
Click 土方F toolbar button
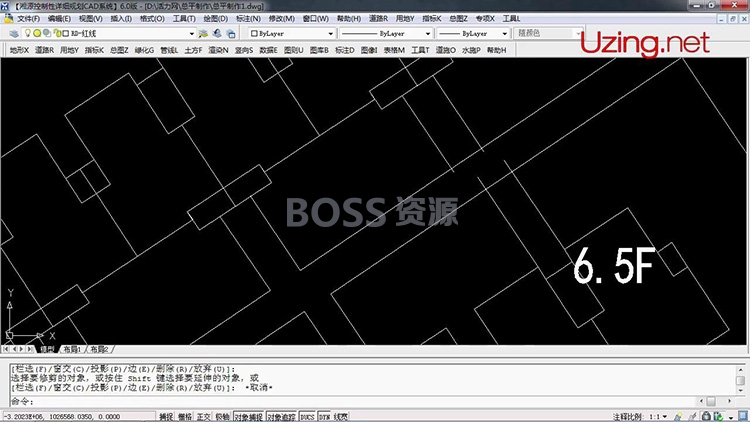[x=193, y=50]
